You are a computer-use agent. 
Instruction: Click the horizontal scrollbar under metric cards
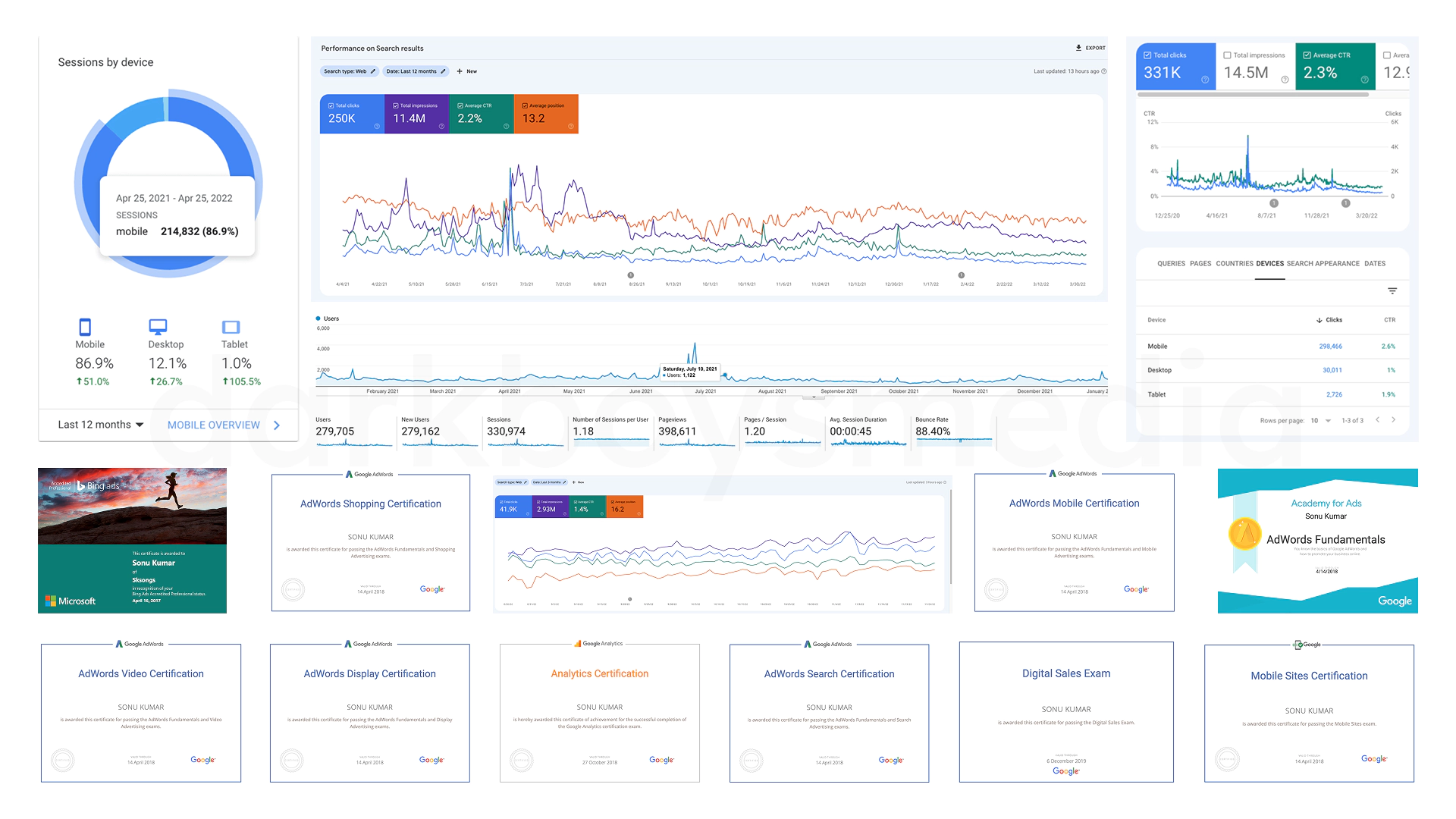pyautogui.click(x=1252, y=95)
